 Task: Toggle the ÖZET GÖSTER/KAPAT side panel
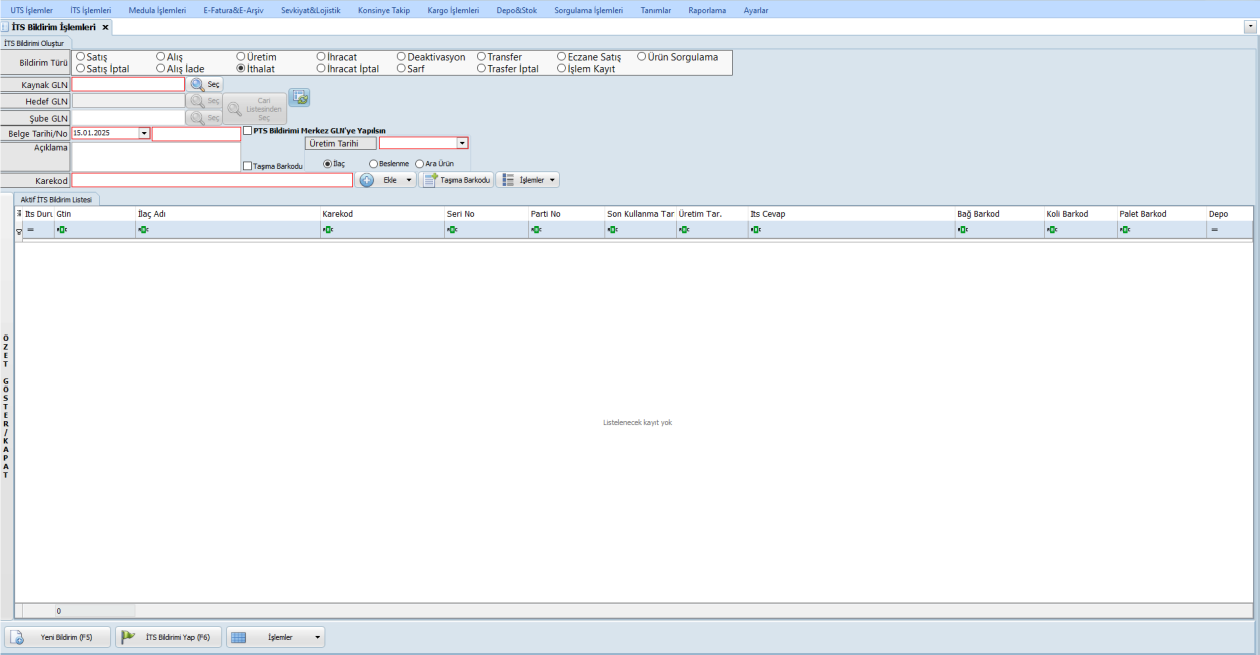point(6,406)
